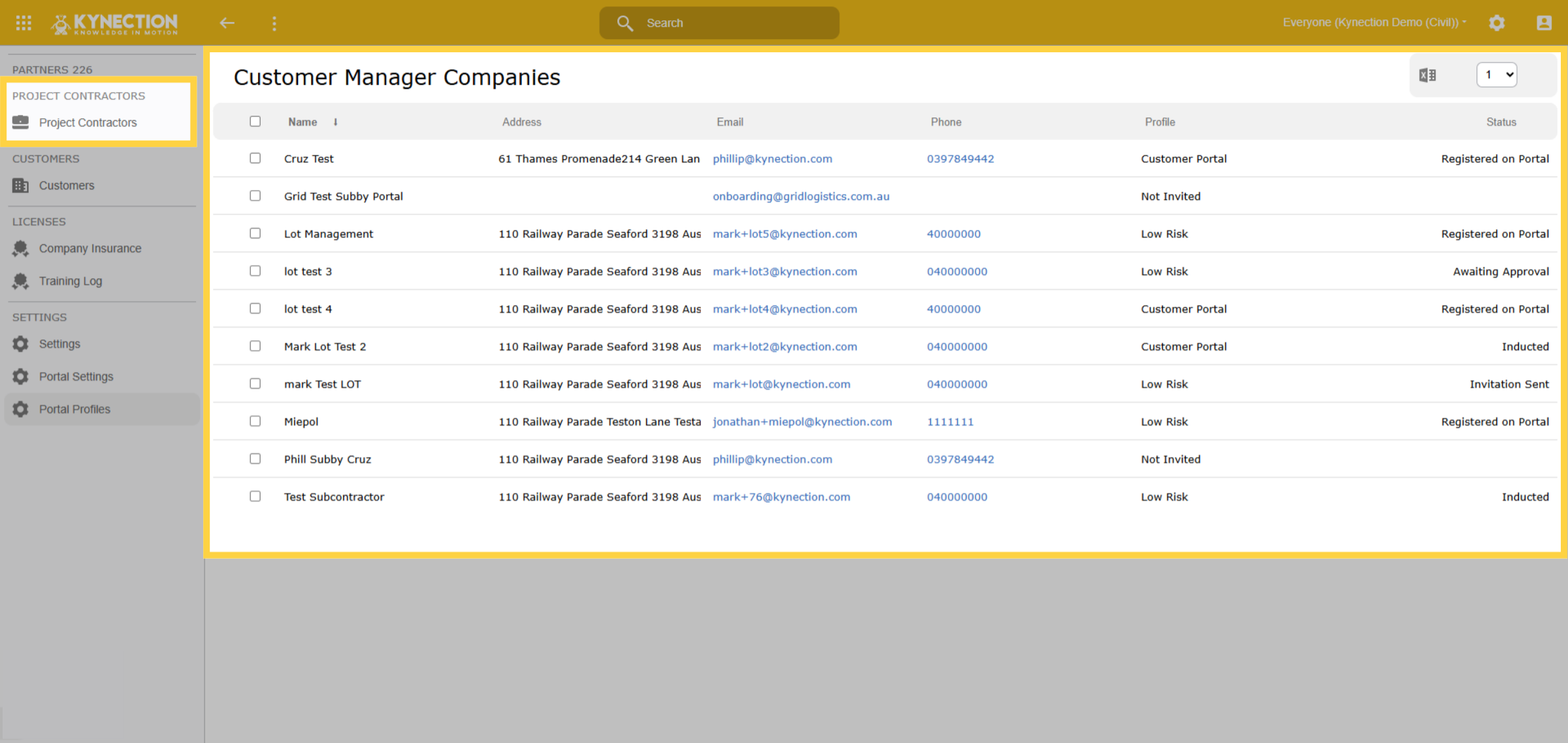Sort by the Address column header
The image size is (1568, 743).
pos(521,122)
